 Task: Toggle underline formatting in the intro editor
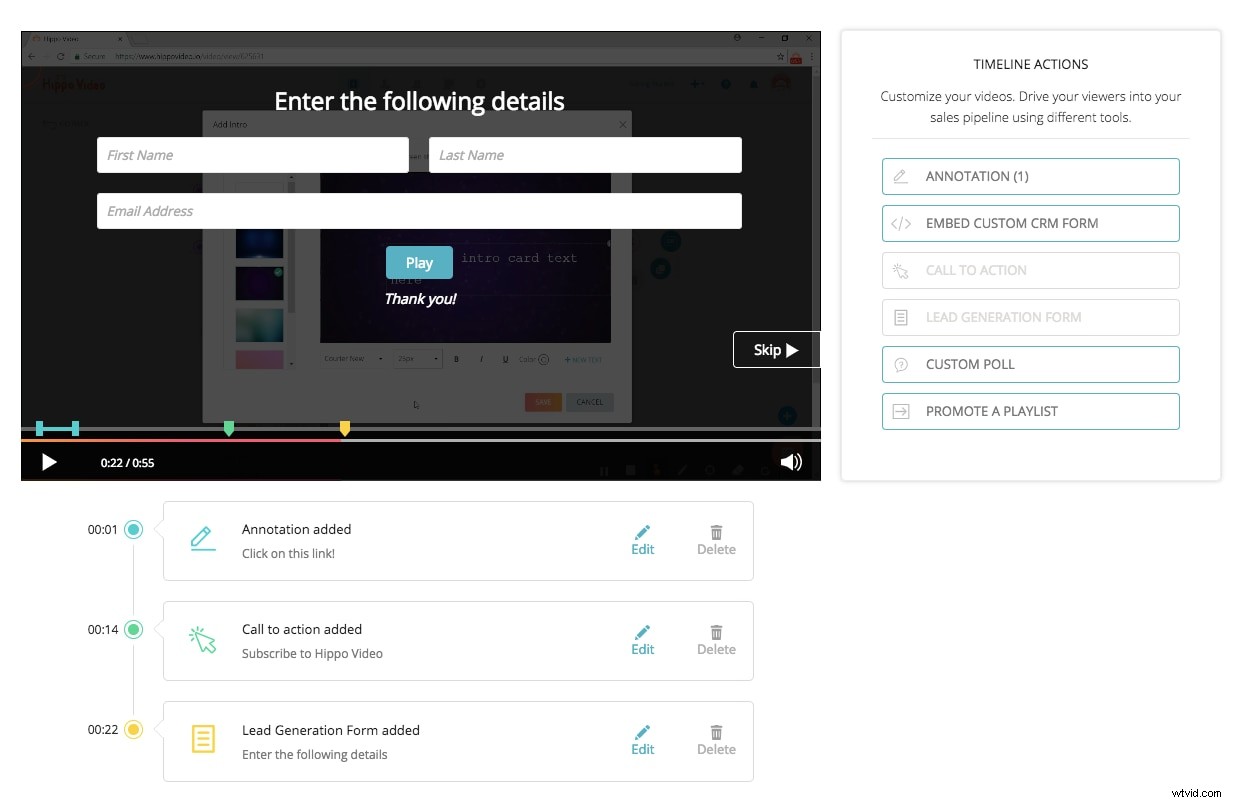coord(505,359)
